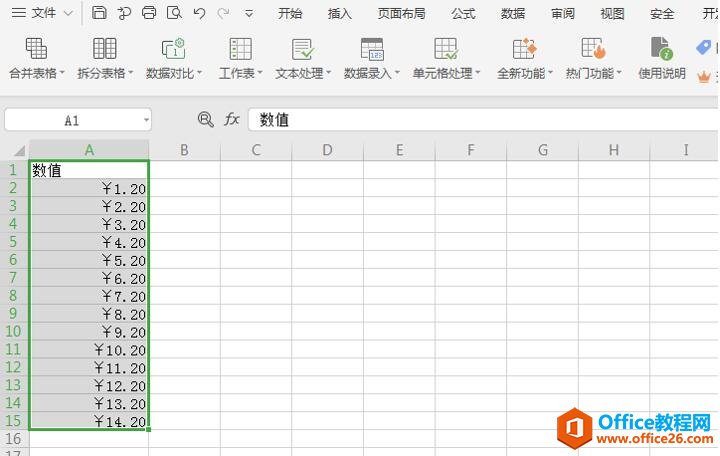Select cell with ¥3.20
The image size is (720, 456).
click(89, 224)
